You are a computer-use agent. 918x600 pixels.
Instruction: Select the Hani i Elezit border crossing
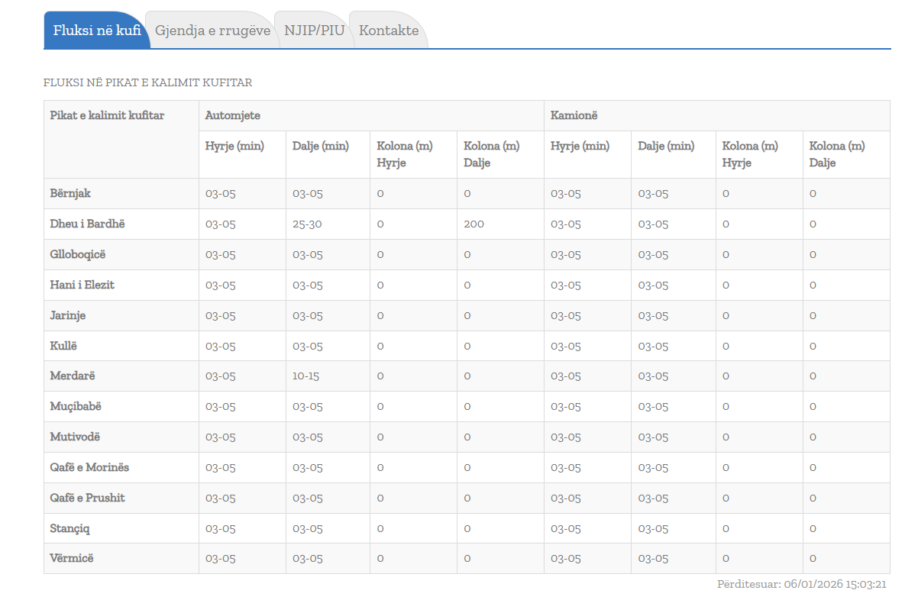(x=82, y=285)
